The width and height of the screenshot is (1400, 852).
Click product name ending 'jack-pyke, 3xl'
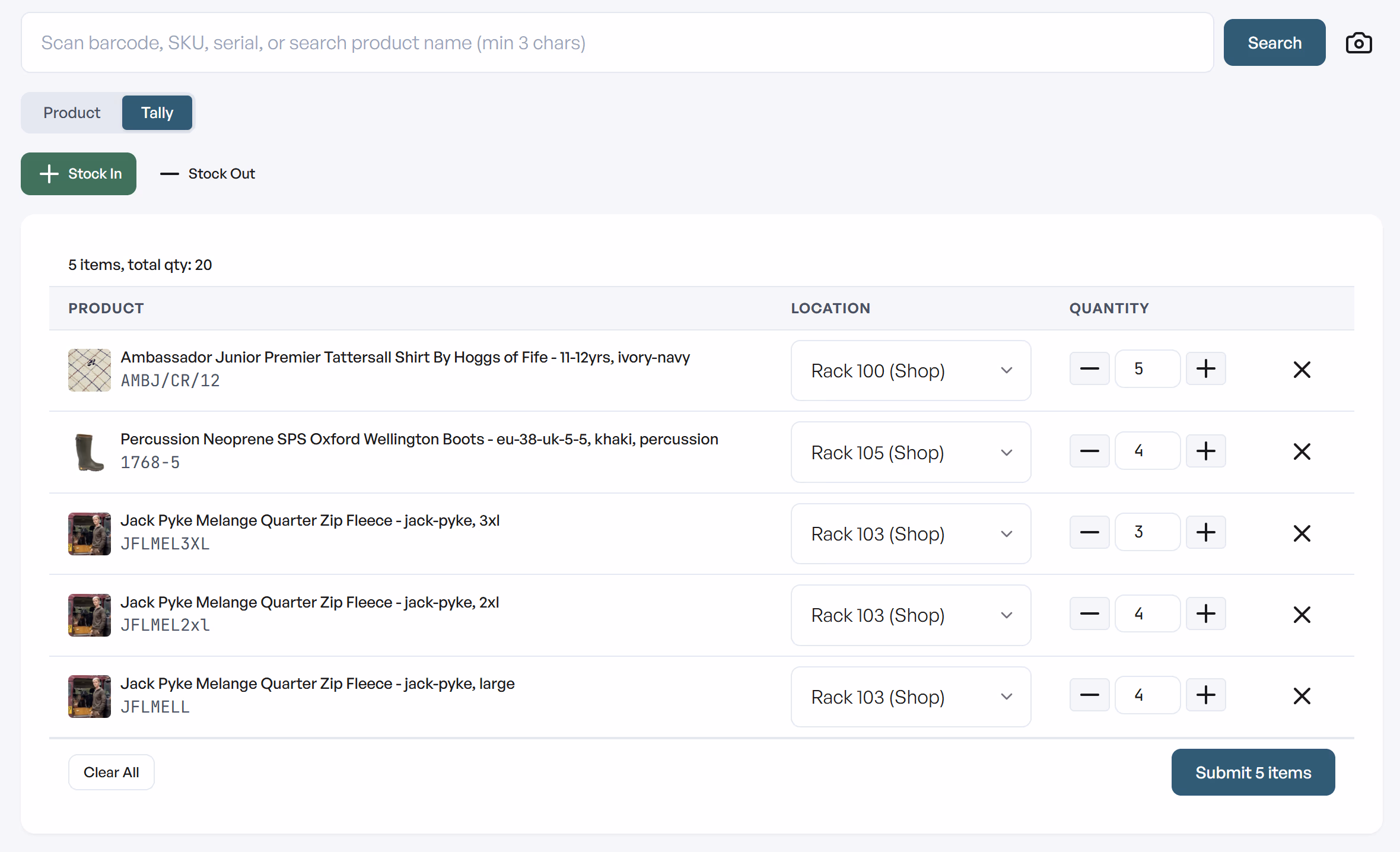pos(310,520)
